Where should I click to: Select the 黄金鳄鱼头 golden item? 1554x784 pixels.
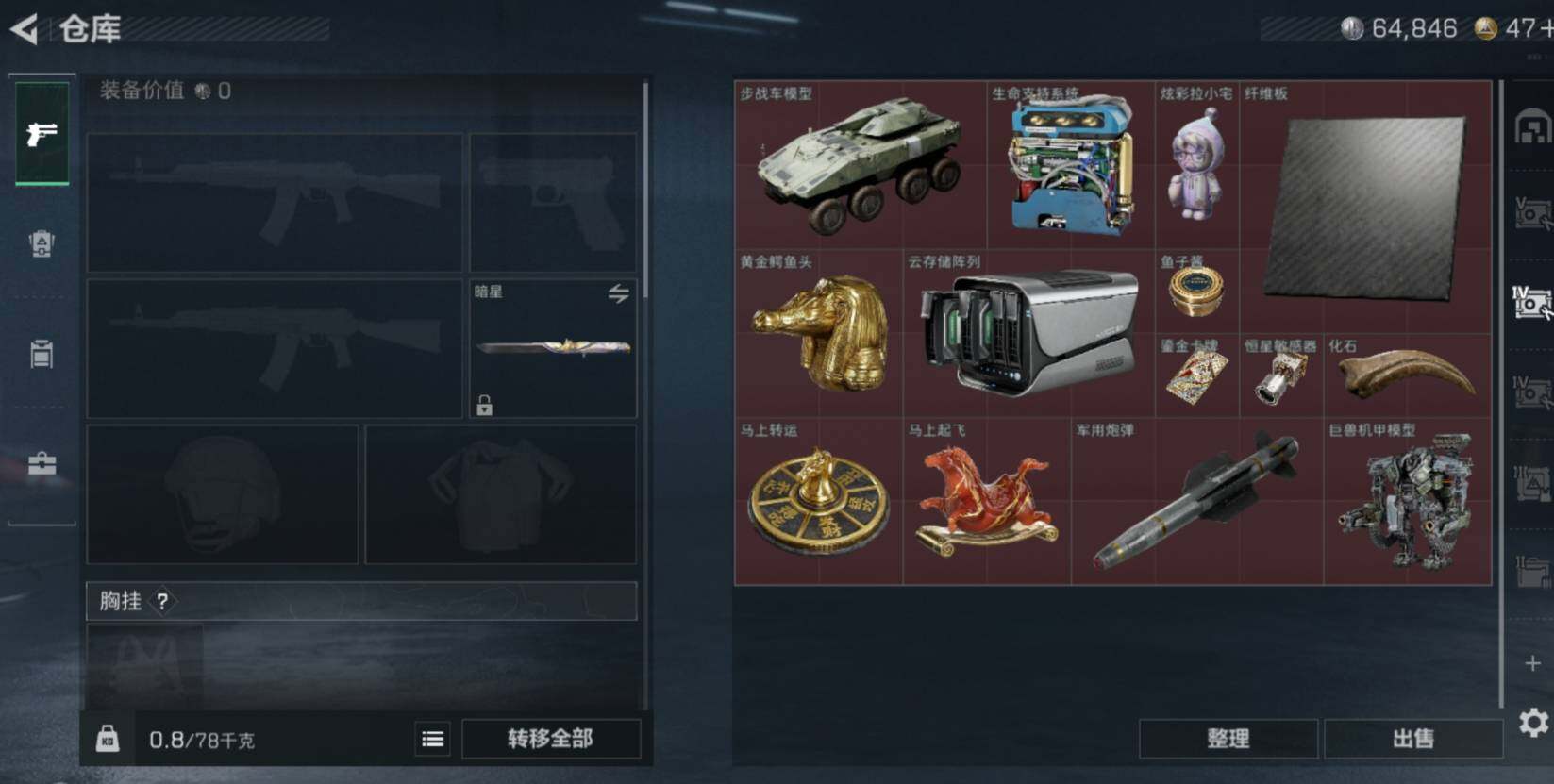point(819,333)
